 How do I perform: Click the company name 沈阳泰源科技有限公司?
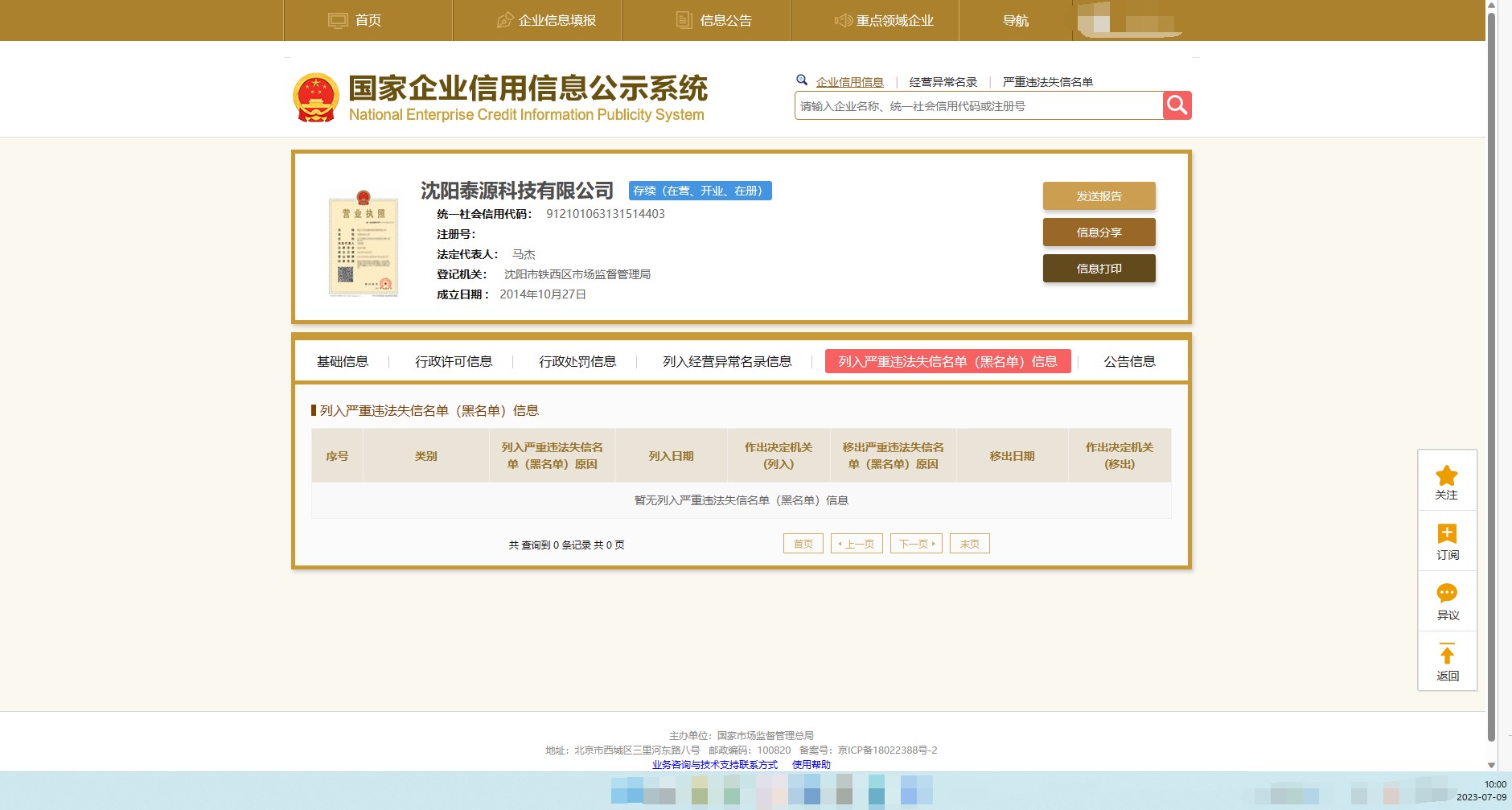[x=517, y=191]
